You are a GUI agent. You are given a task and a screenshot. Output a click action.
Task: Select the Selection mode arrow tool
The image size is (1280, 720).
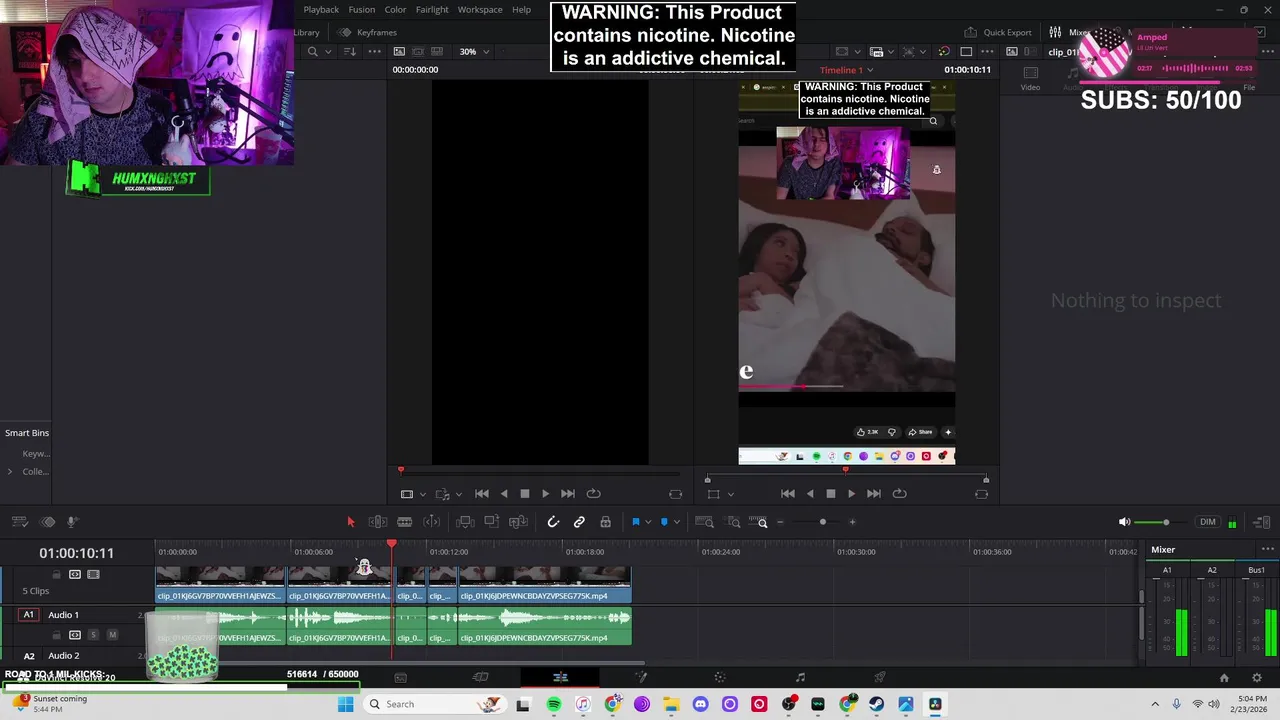pos(350,522)
